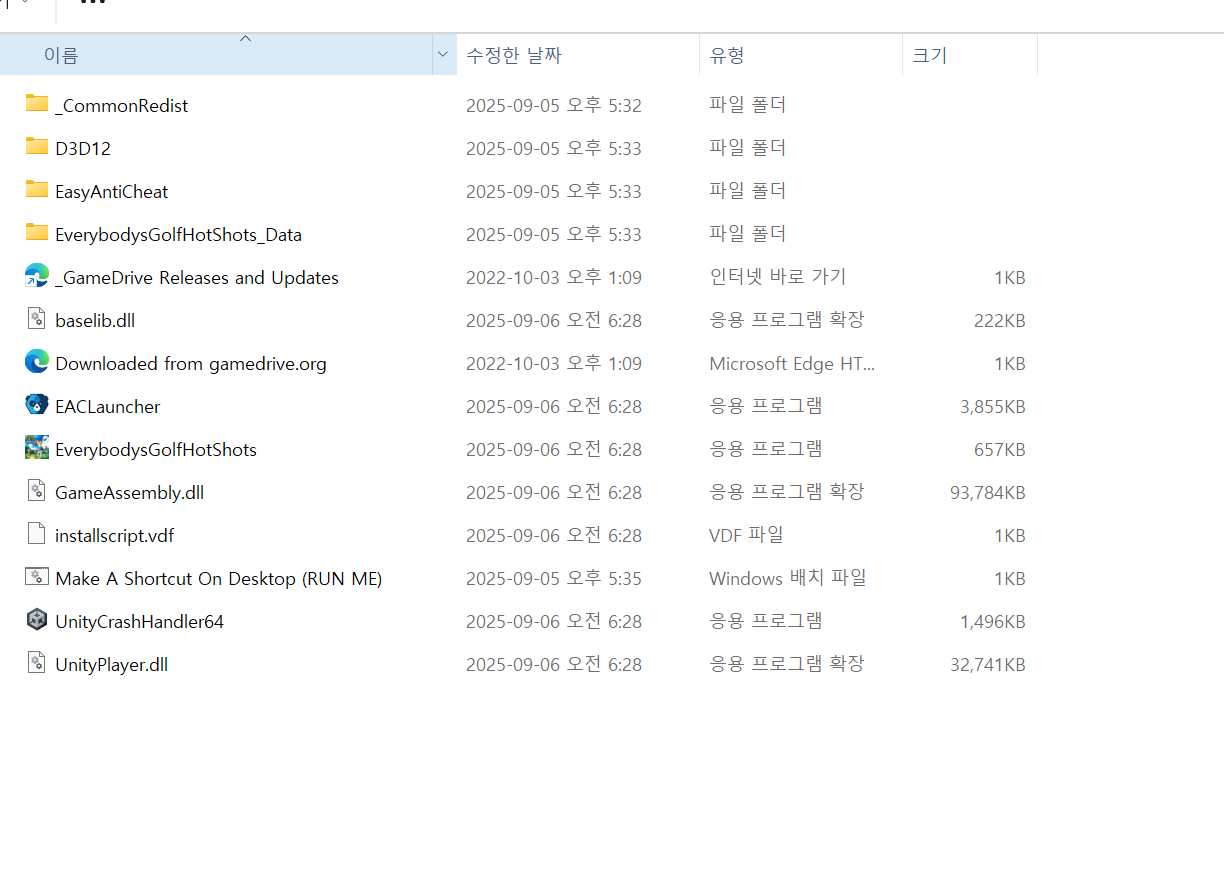Click the 3,855KB size of EACLauncher
Viewport: 1224px width, 875px height.
992,406
